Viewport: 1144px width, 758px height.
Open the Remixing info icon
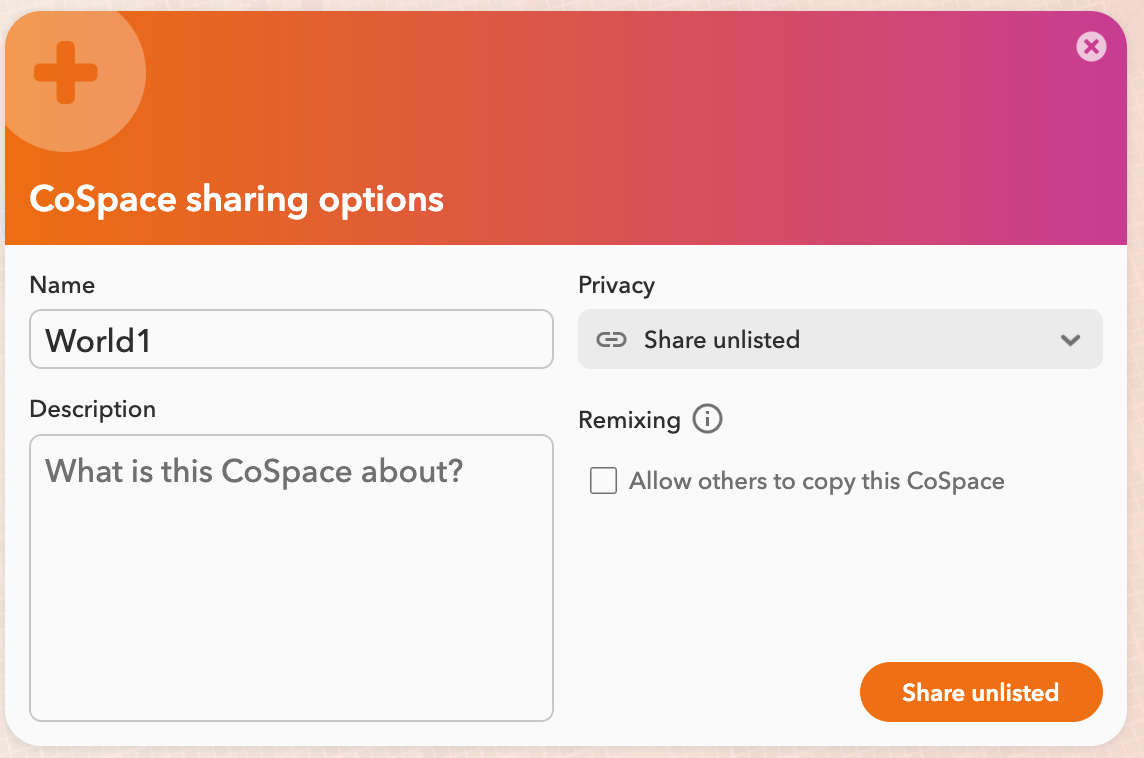707,419
